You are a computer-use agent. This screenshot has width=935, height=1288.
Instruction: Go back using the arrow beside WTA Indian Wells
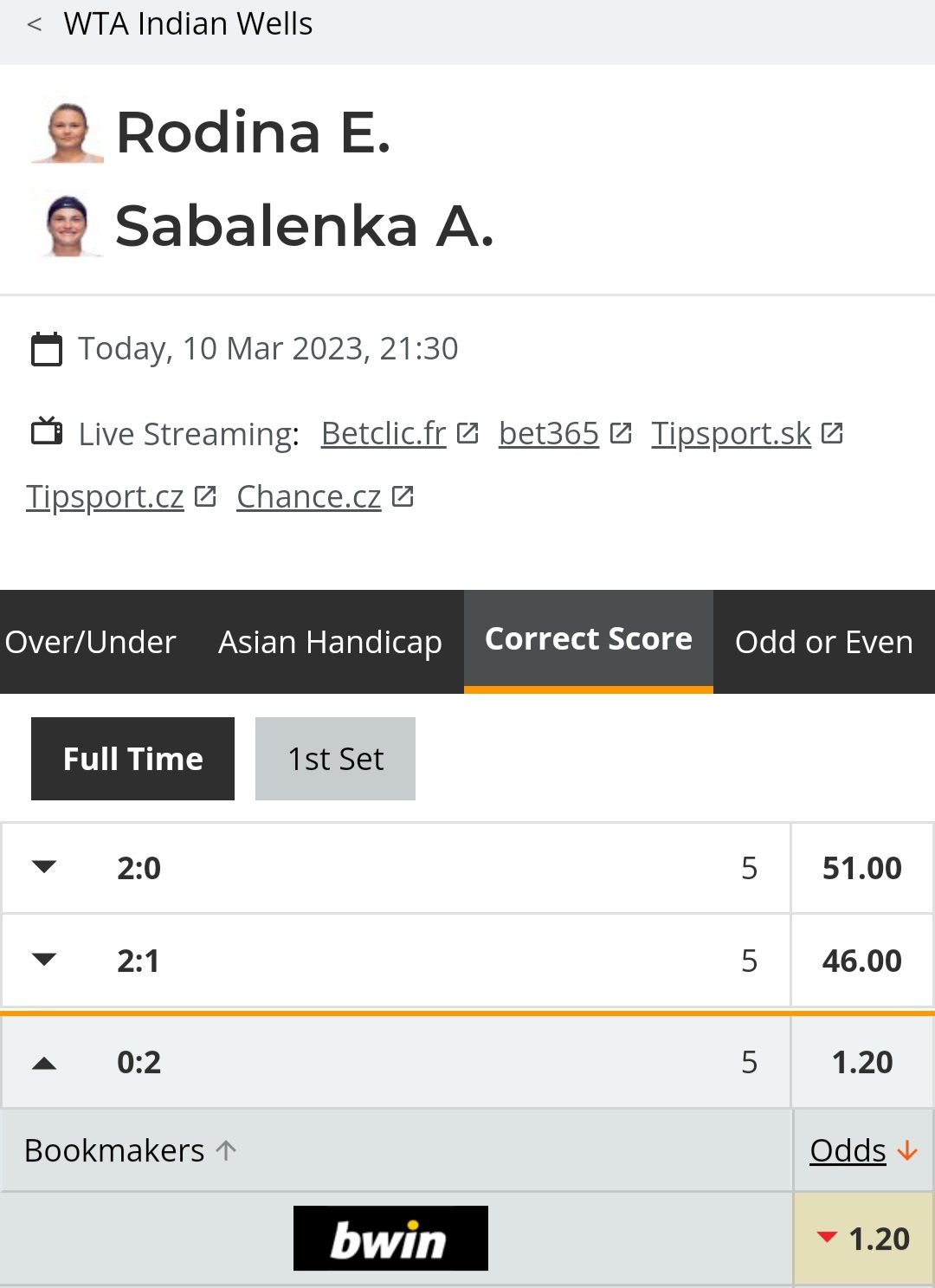tap(35, 24)
